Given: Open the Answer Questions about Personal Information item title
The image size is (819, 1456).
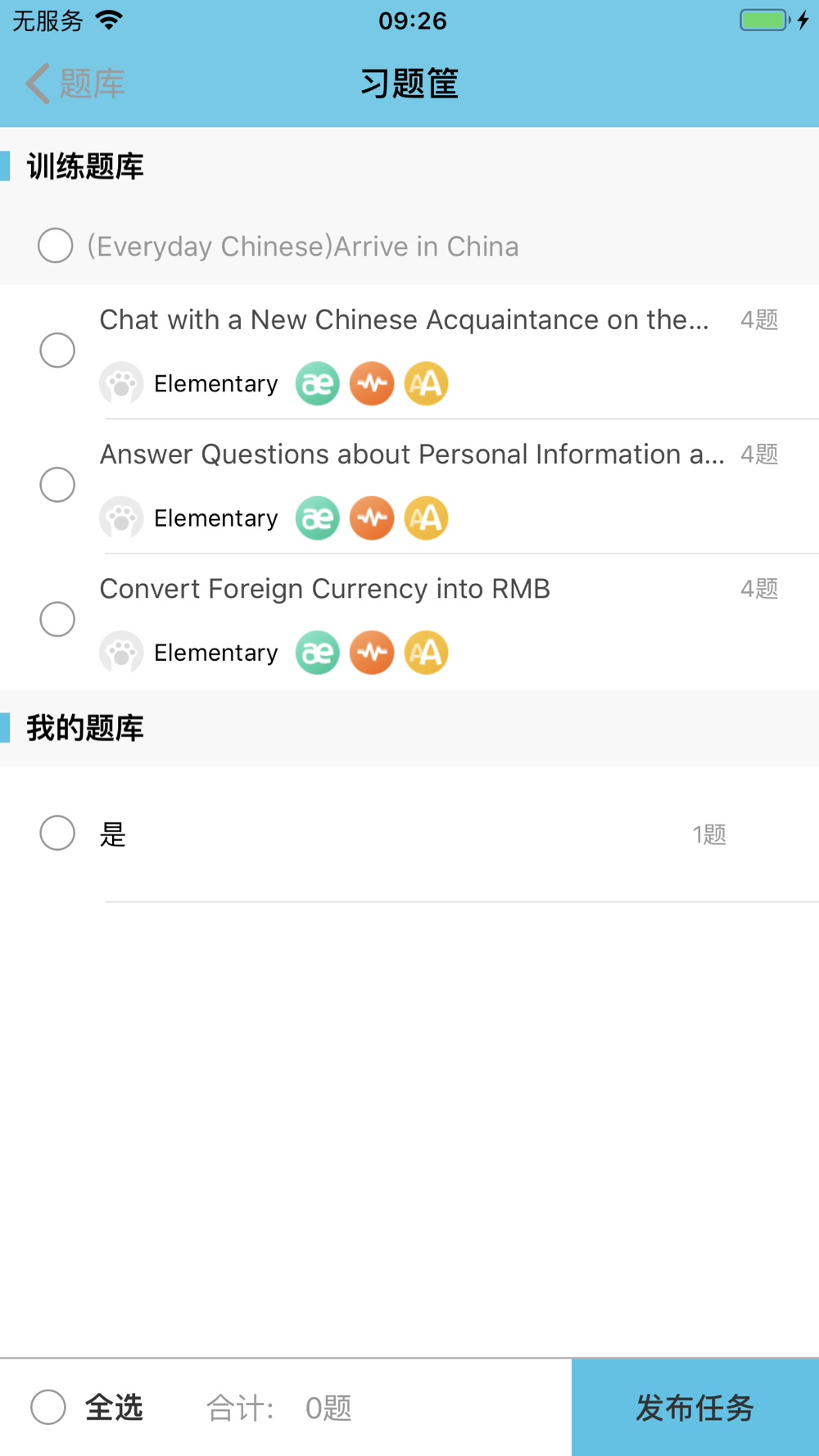Looking at the screenshot, I should tap(412, 454).
